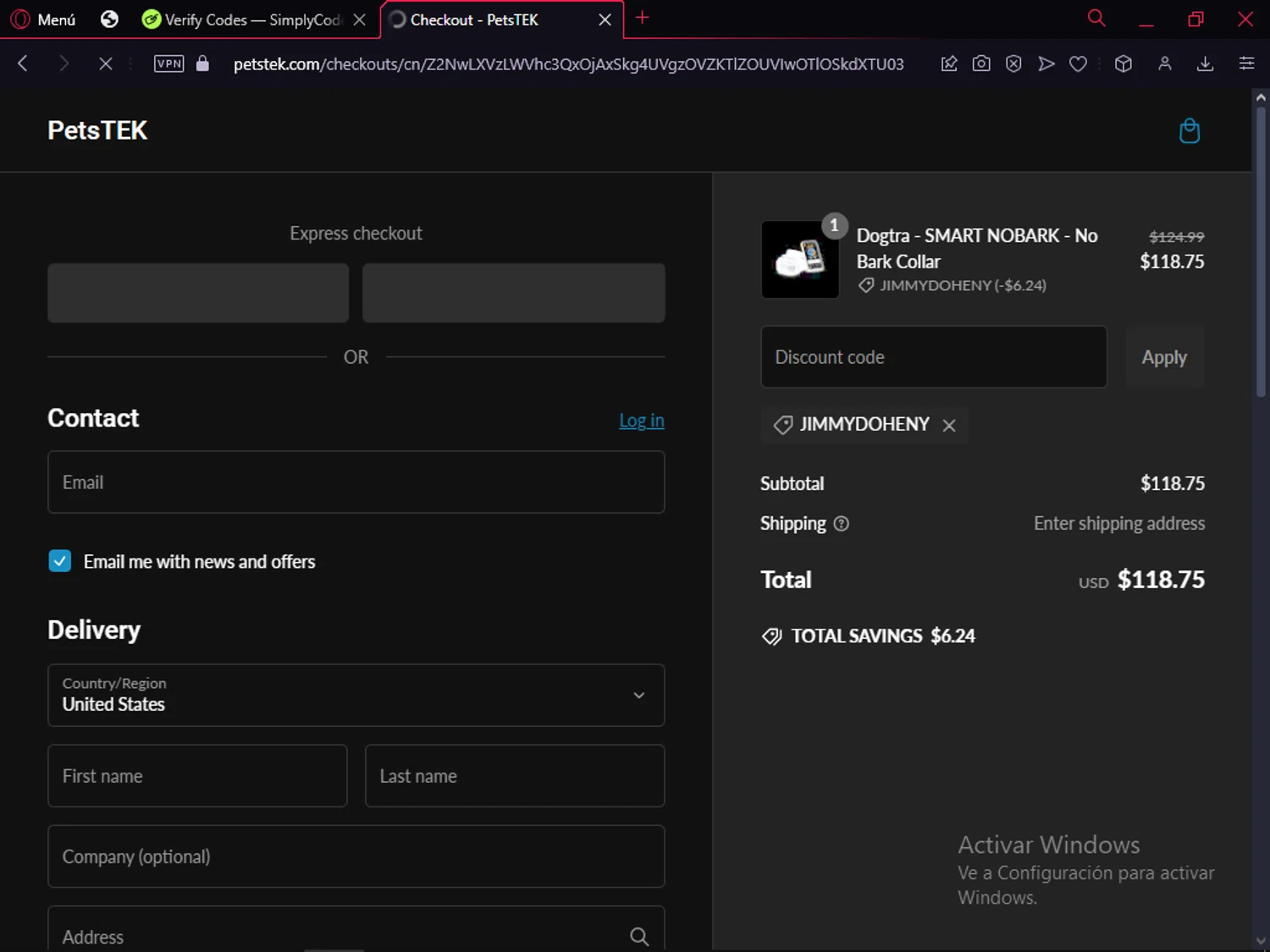1270x952 pixels.
Task: Stop loading the page
Action: [105, 63]
